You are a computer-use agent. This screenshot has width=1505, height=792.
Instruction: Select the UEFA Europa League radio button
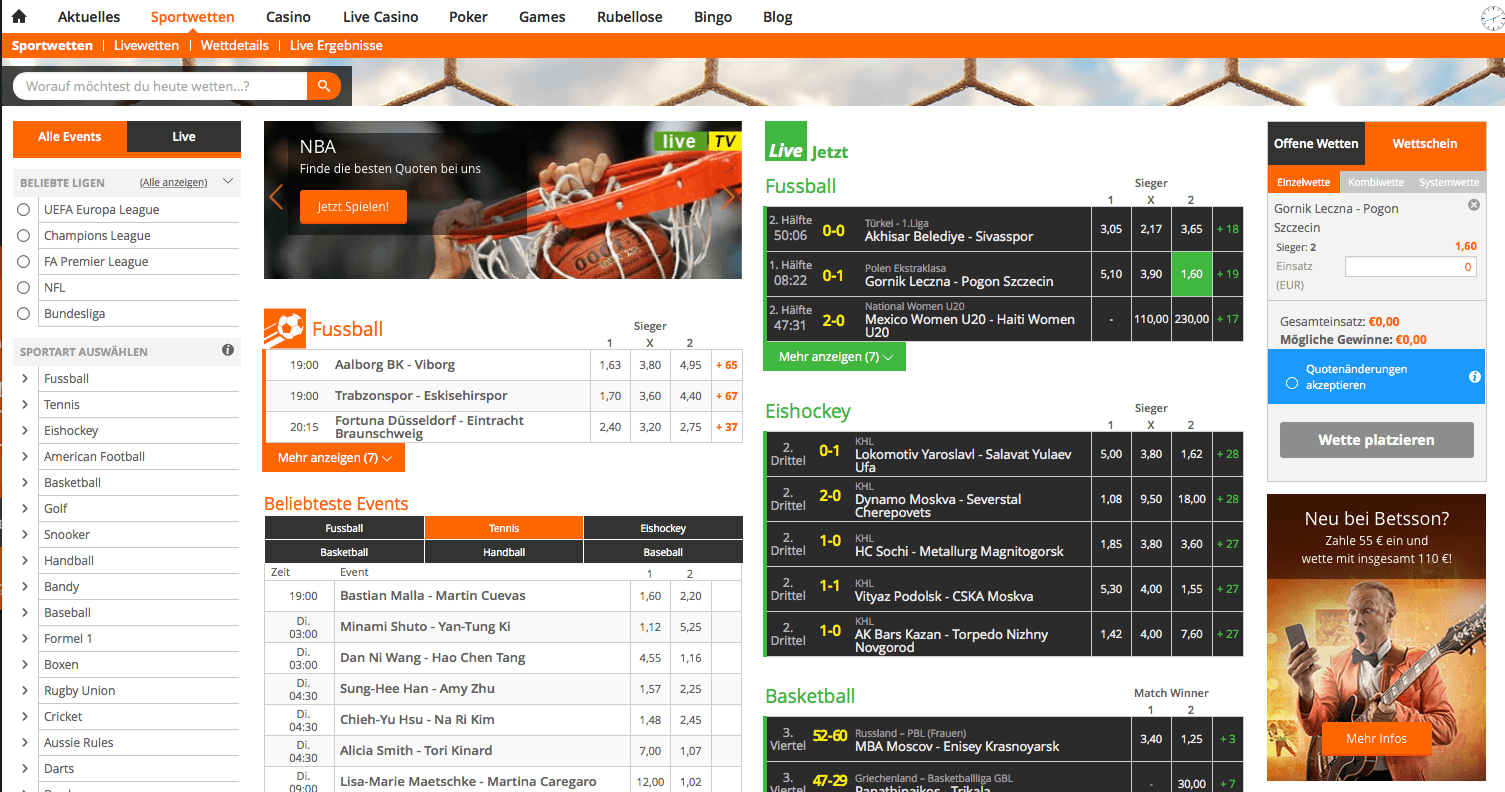[x=24, y=210]
